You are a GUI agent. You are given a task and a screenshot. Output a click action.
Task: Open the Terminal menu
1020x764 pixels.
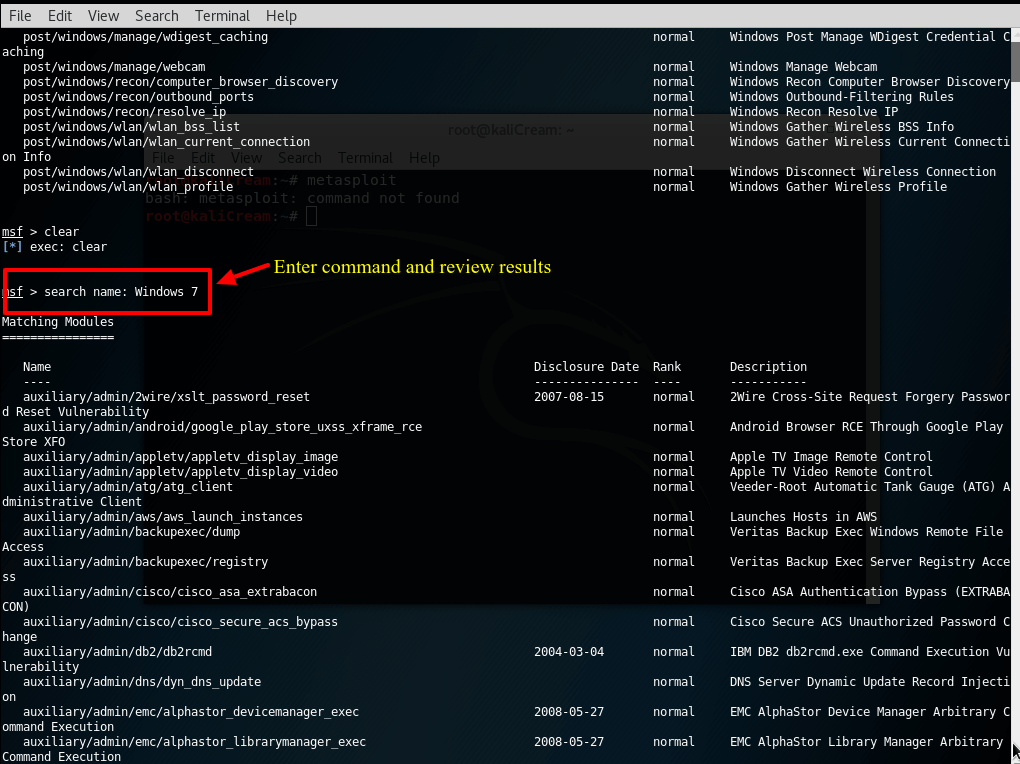pyautogui.click(x=222, y=16)
